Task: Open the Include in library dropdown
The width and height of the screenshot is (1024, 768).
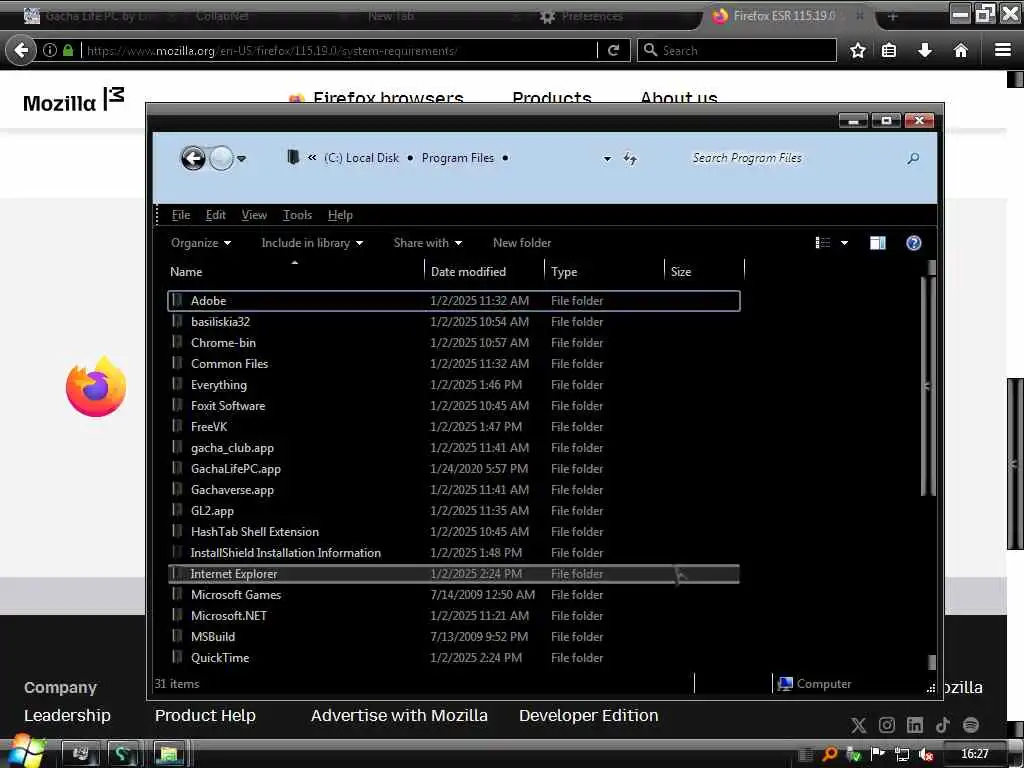Action: coord(312,243)
